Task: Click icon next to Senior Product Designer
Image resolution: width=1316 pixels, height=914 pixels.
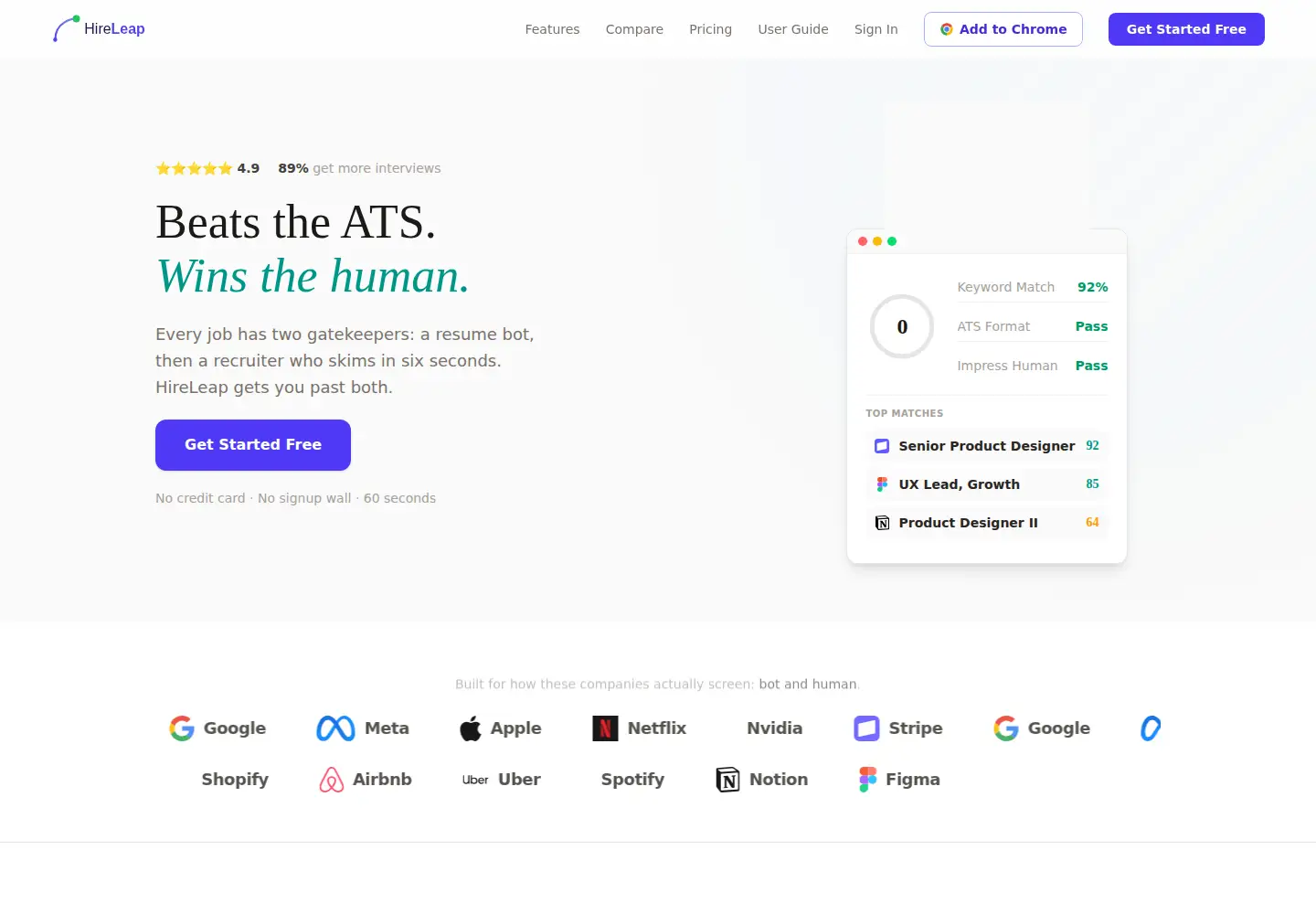Action: (882, 446)
